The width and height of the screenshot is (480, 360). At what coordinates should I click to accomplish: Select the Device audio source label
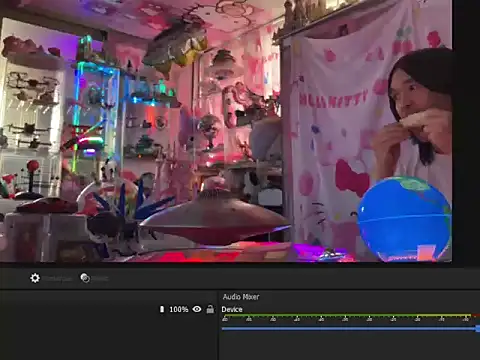coord(232,309)
